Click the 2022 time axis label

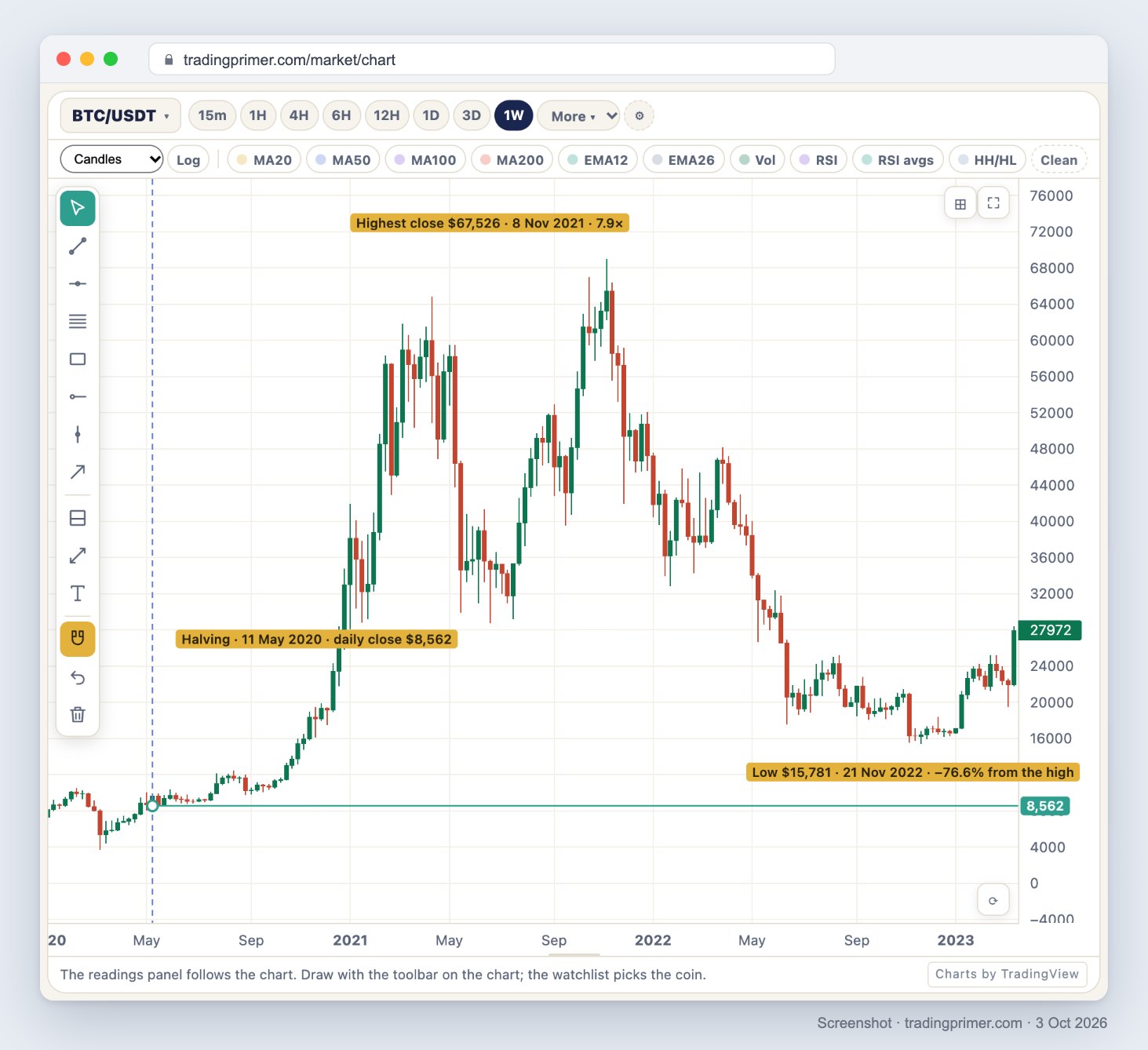tap(653, 940)
